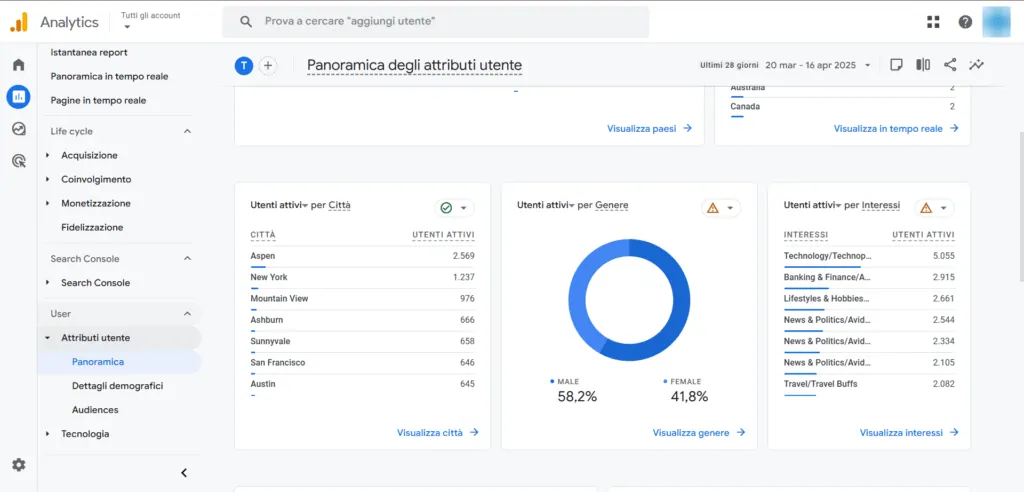
Task: Change Utenti attivi metric in Interessi card
Action: coord(812,205)
